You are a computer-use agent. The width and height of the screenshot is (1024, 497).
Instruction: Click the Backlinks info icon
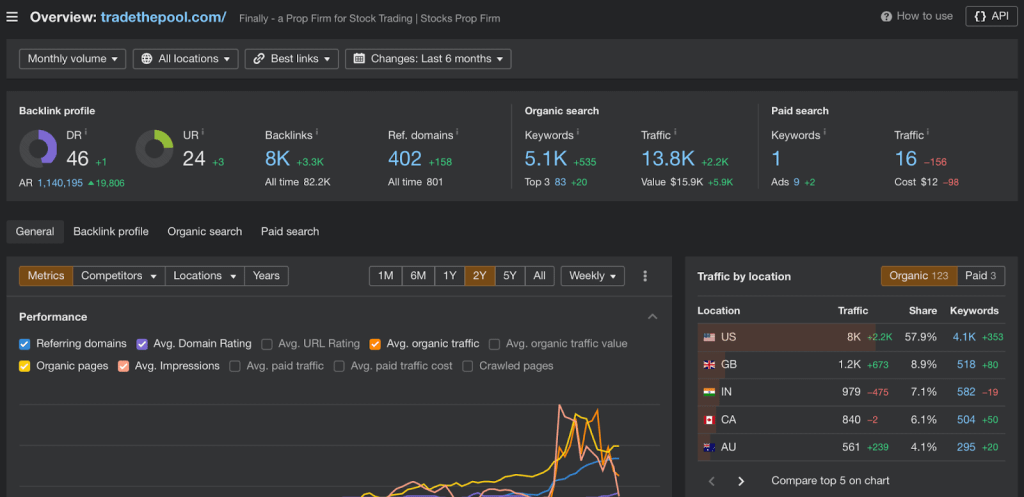click(x=317, y=132)
